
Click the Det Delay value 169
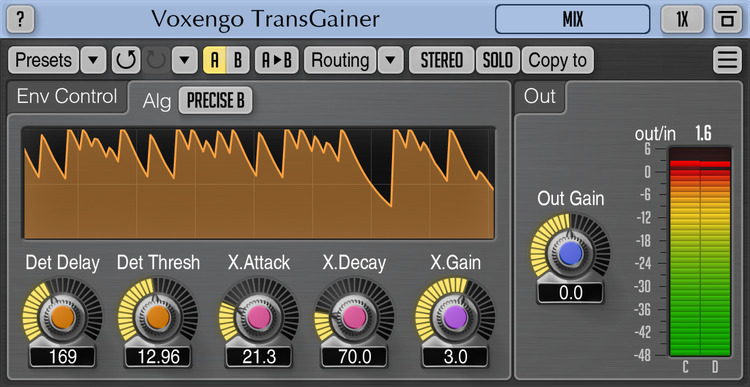tap(63, 357)
